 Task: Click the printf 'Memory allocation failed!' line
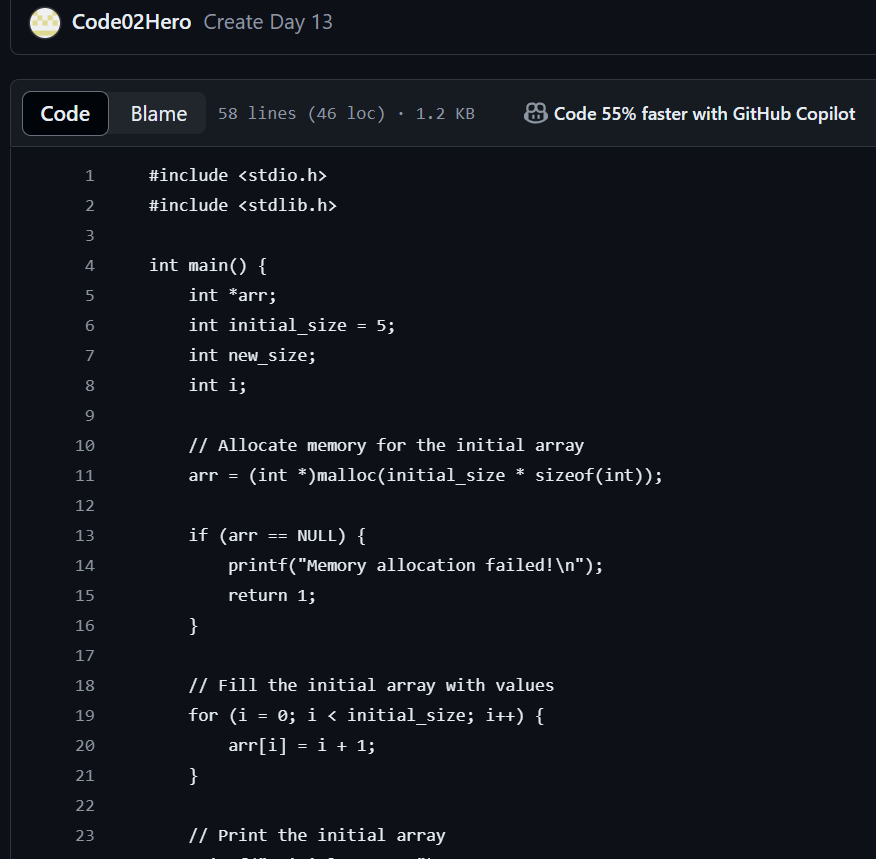(416, 565)
